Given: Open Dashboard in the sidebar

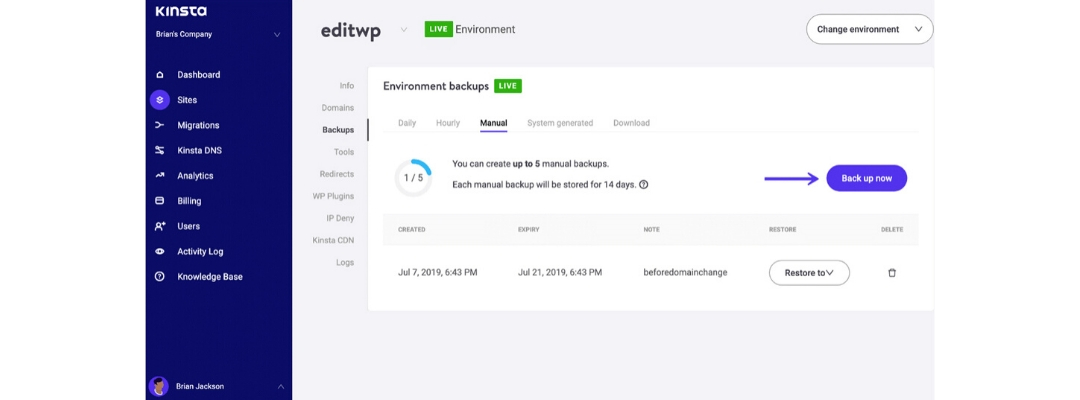Looking at the screenshot, I should click(x=198, y=75).
